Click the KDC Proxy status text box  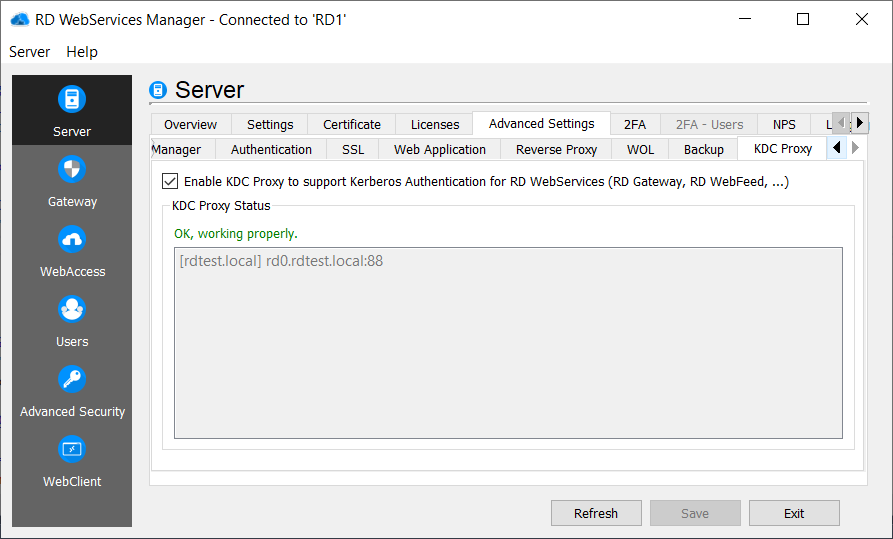click(508, 343)
